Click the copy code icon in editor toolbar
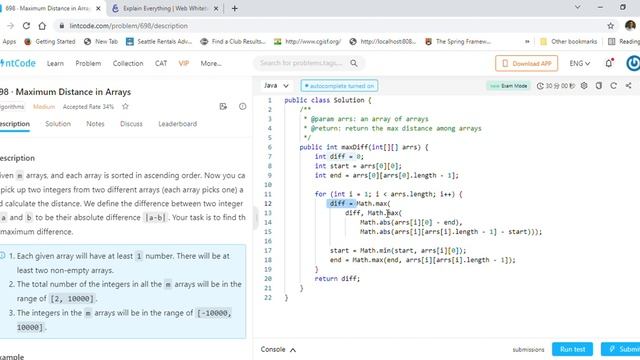The height and width of the screenshot is (360, 640). tap(599, 86)
